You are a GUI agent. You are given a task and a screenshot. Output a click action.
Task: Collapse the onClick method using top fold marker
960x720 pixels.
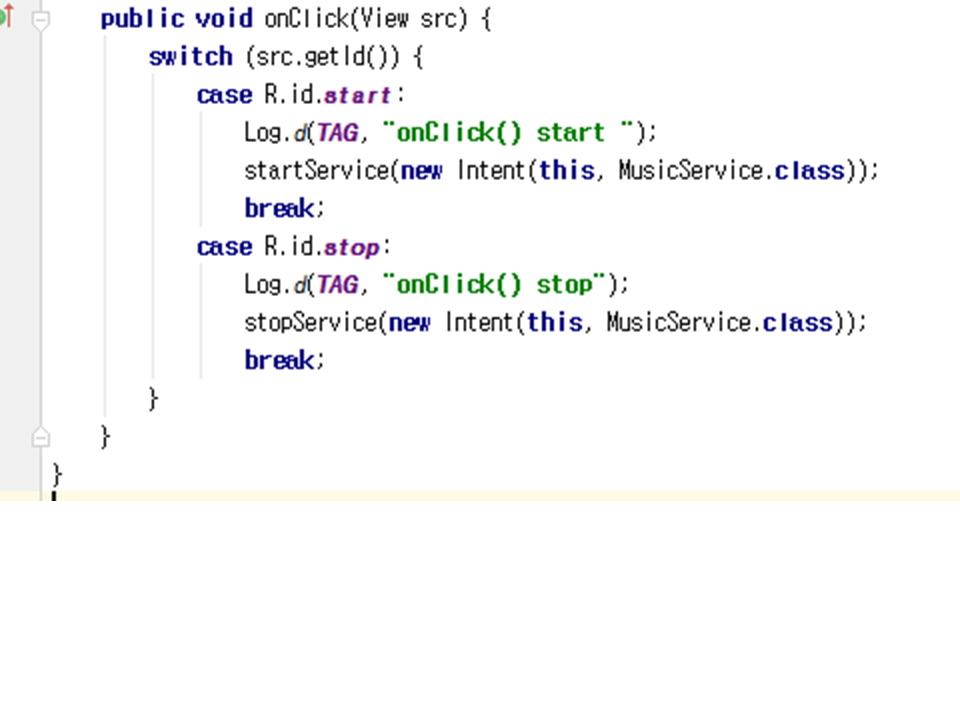point(40,20)
